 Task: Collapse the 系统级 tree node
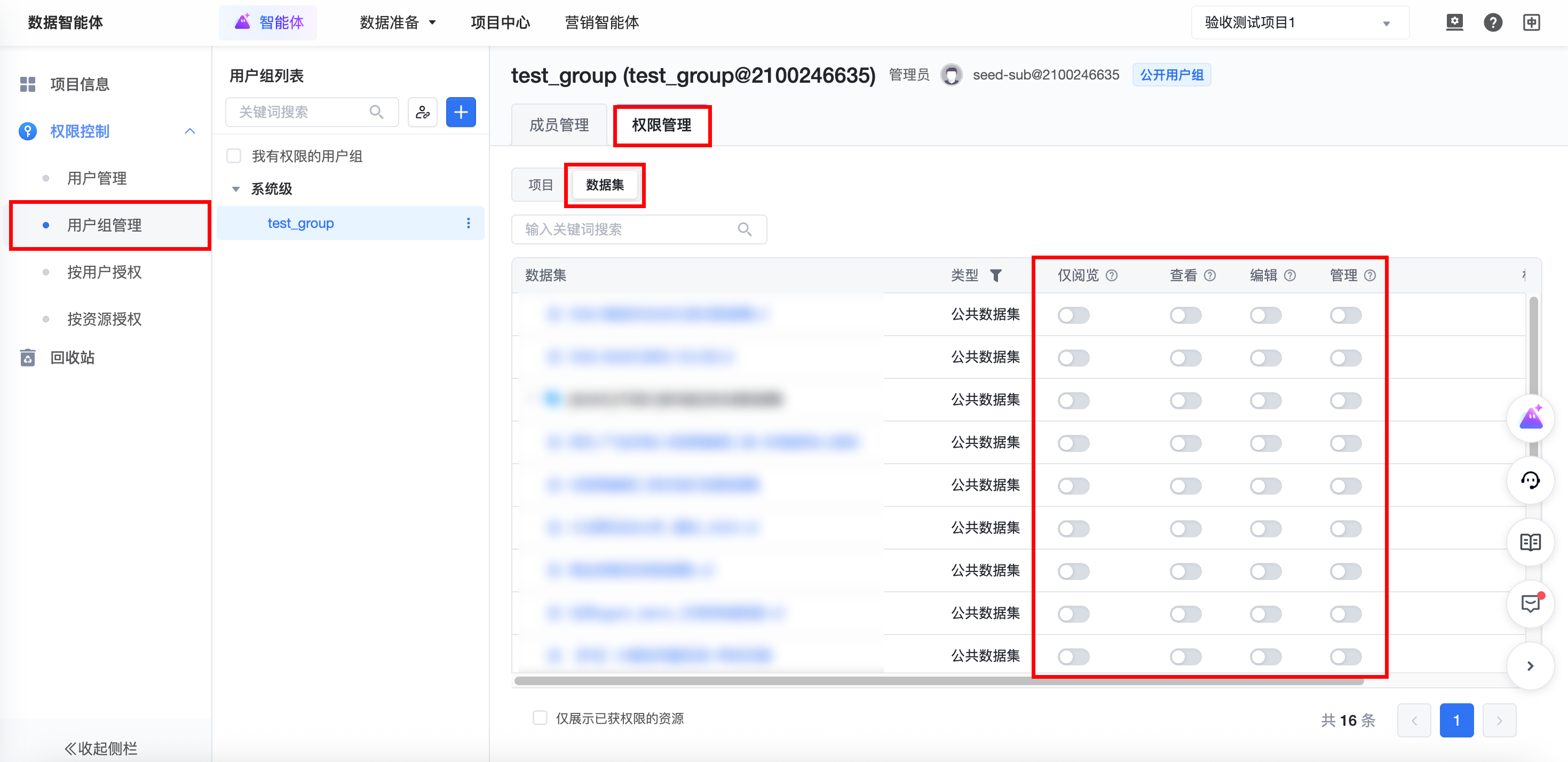coord(236,189)
